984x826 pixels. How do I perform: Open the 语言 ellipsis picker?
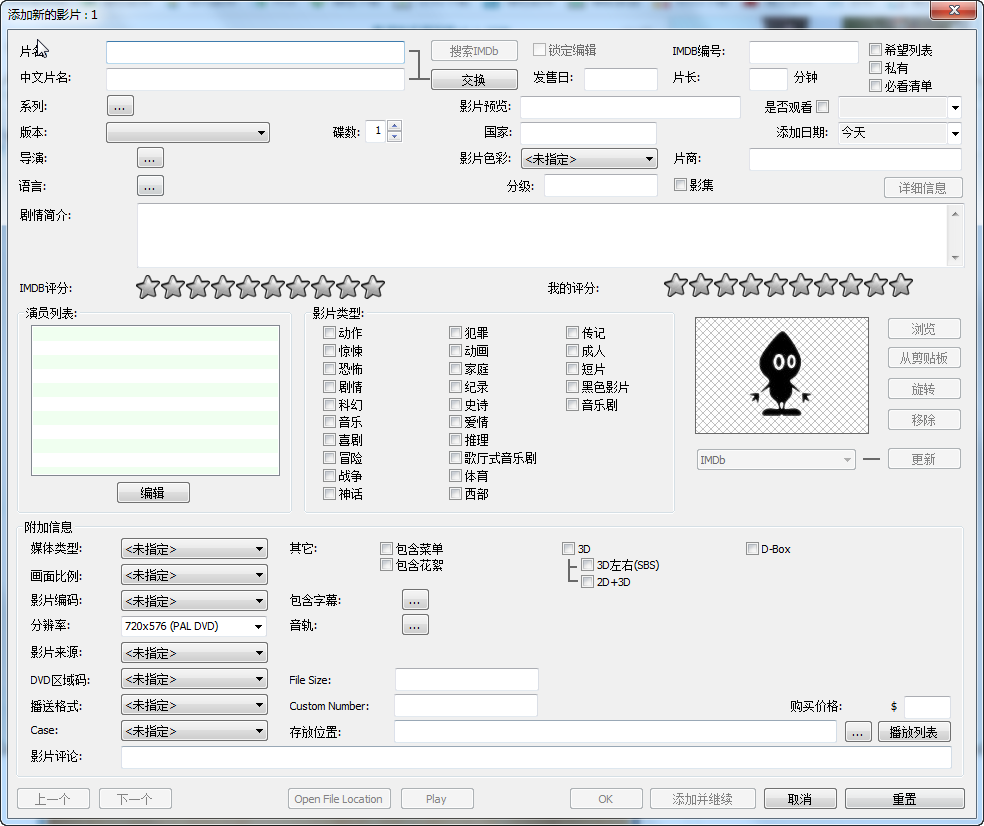(150, 186)
